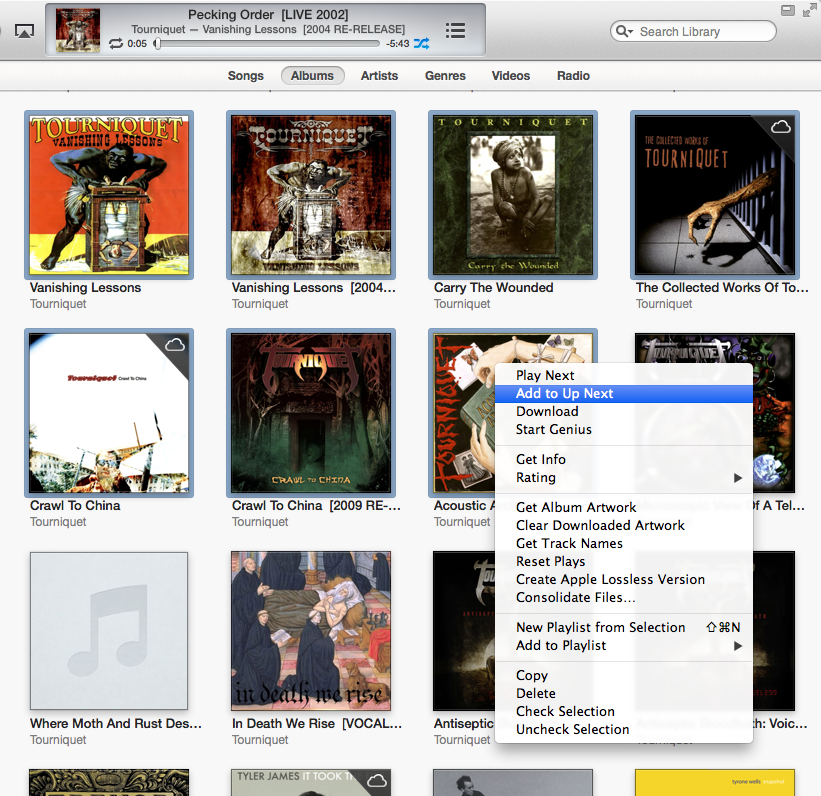The image size is (821, 796).
Task: Choose Copy from context menu
Action: [x=624, y=676]
